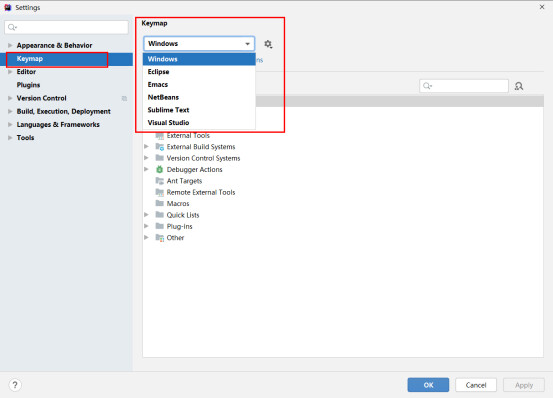Viewport: 553px width, 398px height.
Task: Click the IntelliJ icon in title bar
Action: click(x=8, y=7)
